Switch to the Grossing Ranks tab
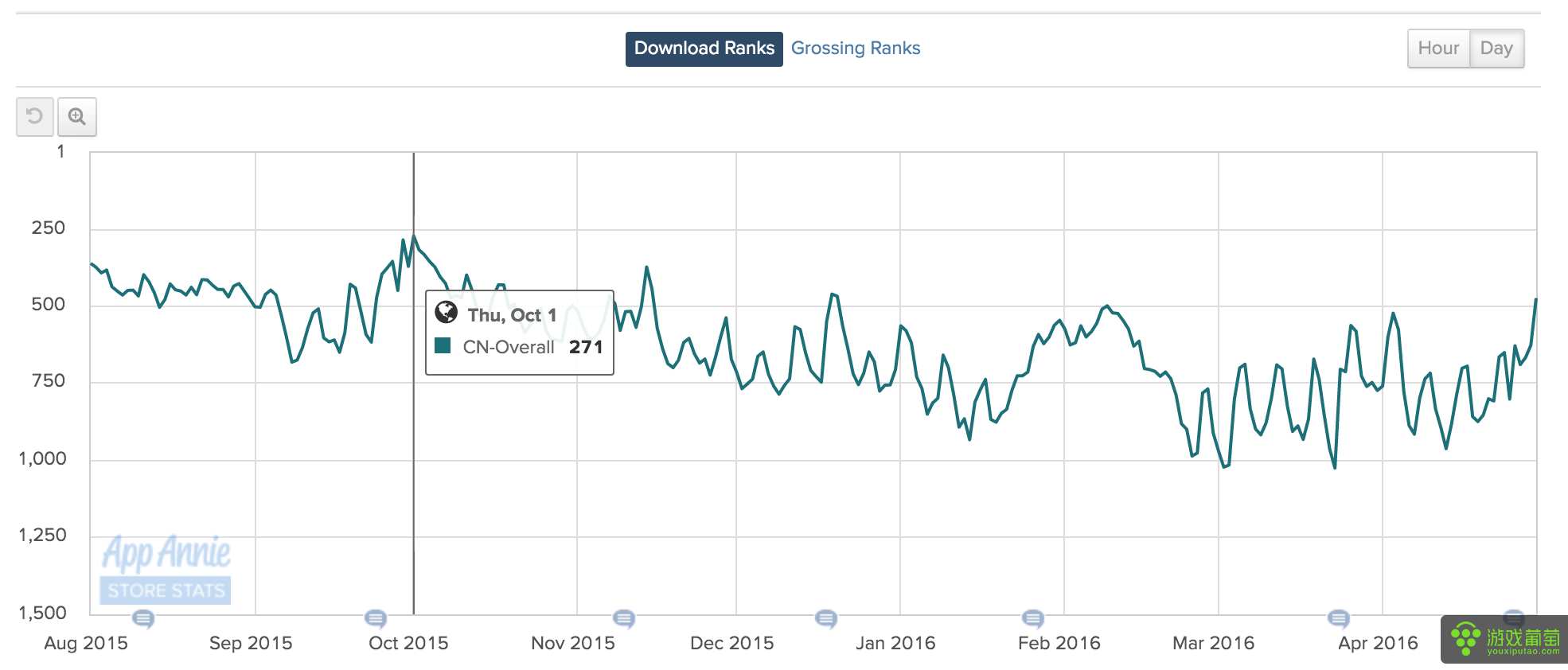The height and width of the screenshot is (670, 1568). pyautogui.click(x=856, y=49)
